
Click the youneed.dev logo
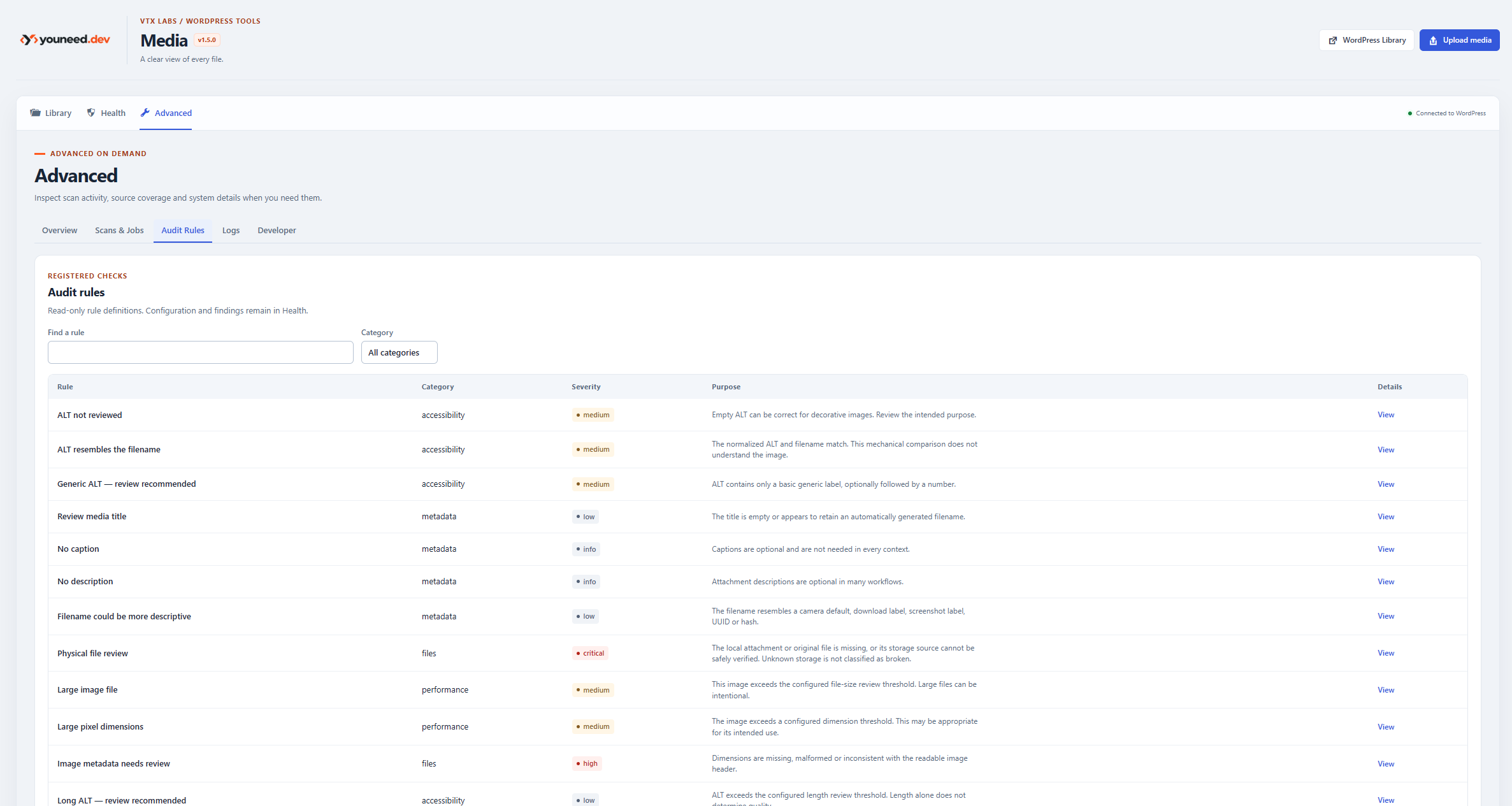[x=65, y=40]
